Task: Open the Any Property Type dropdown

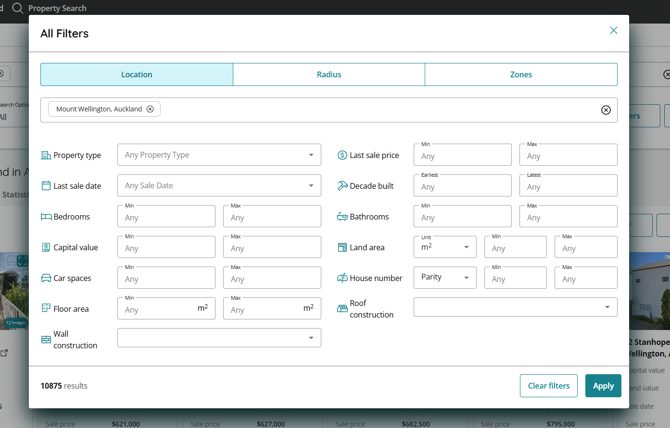Action: (219, 155)
